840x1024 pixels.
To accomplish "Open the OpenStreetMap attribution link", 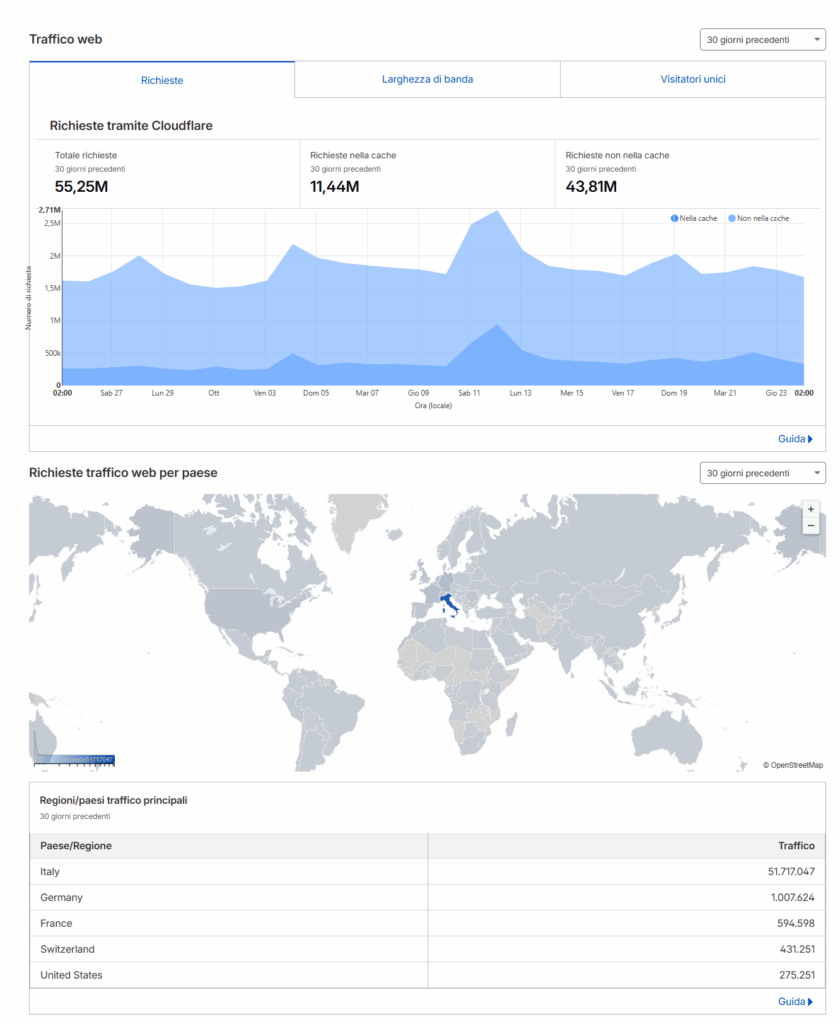I will click(x=796, y=765).
